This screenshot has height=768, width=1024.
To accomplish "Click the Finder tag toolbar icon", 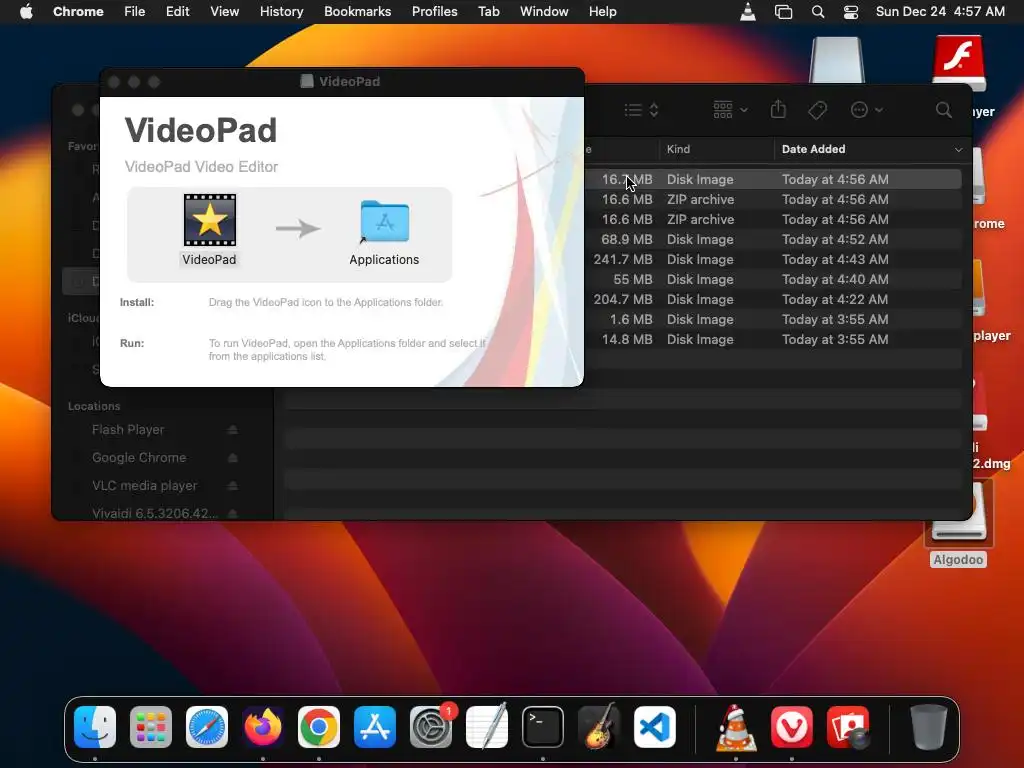I will point(818,110).
